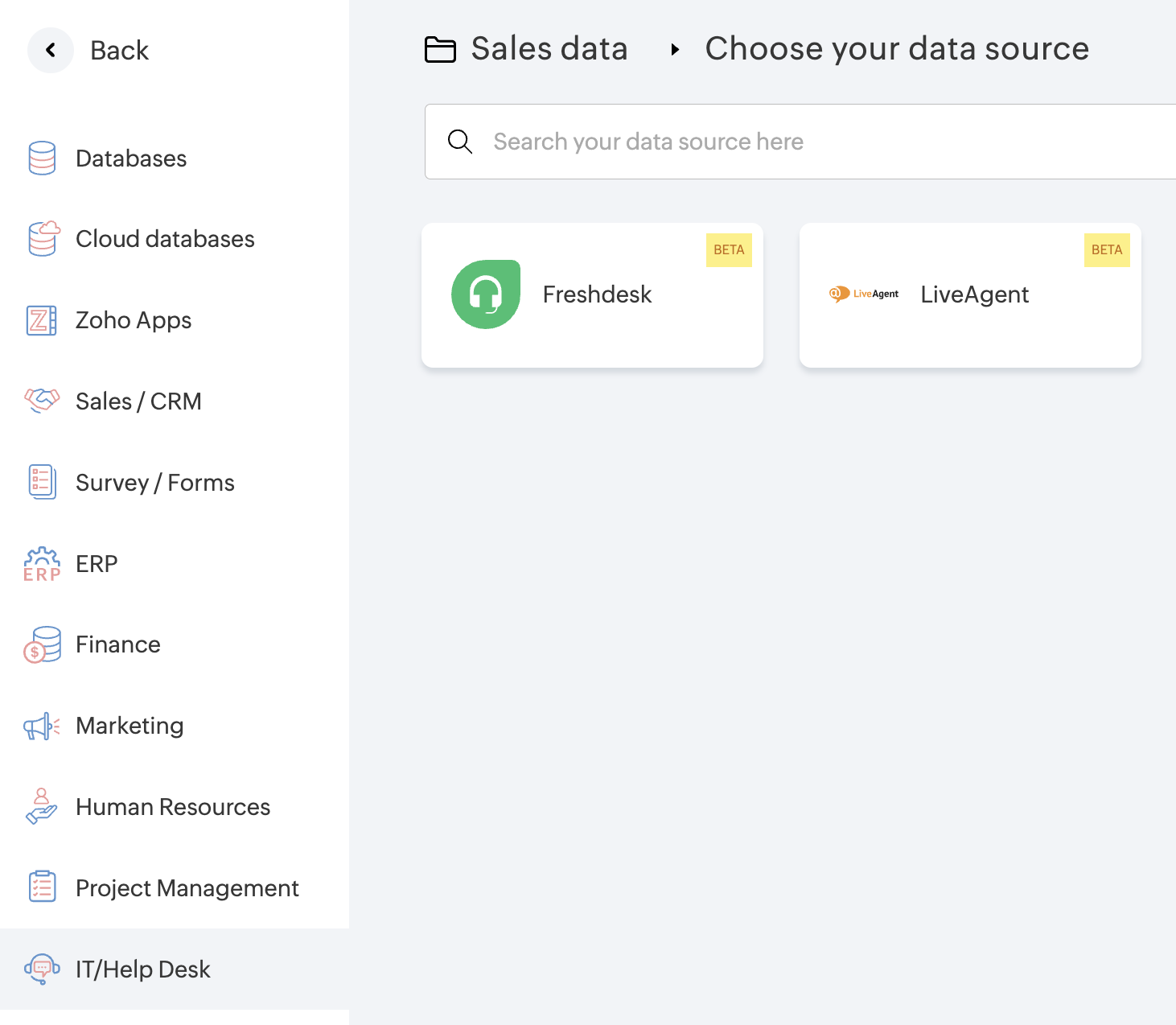Click the ERP gear icon
The height and width of the screenshot is (1025, 1176).
[x=42, y=563]
